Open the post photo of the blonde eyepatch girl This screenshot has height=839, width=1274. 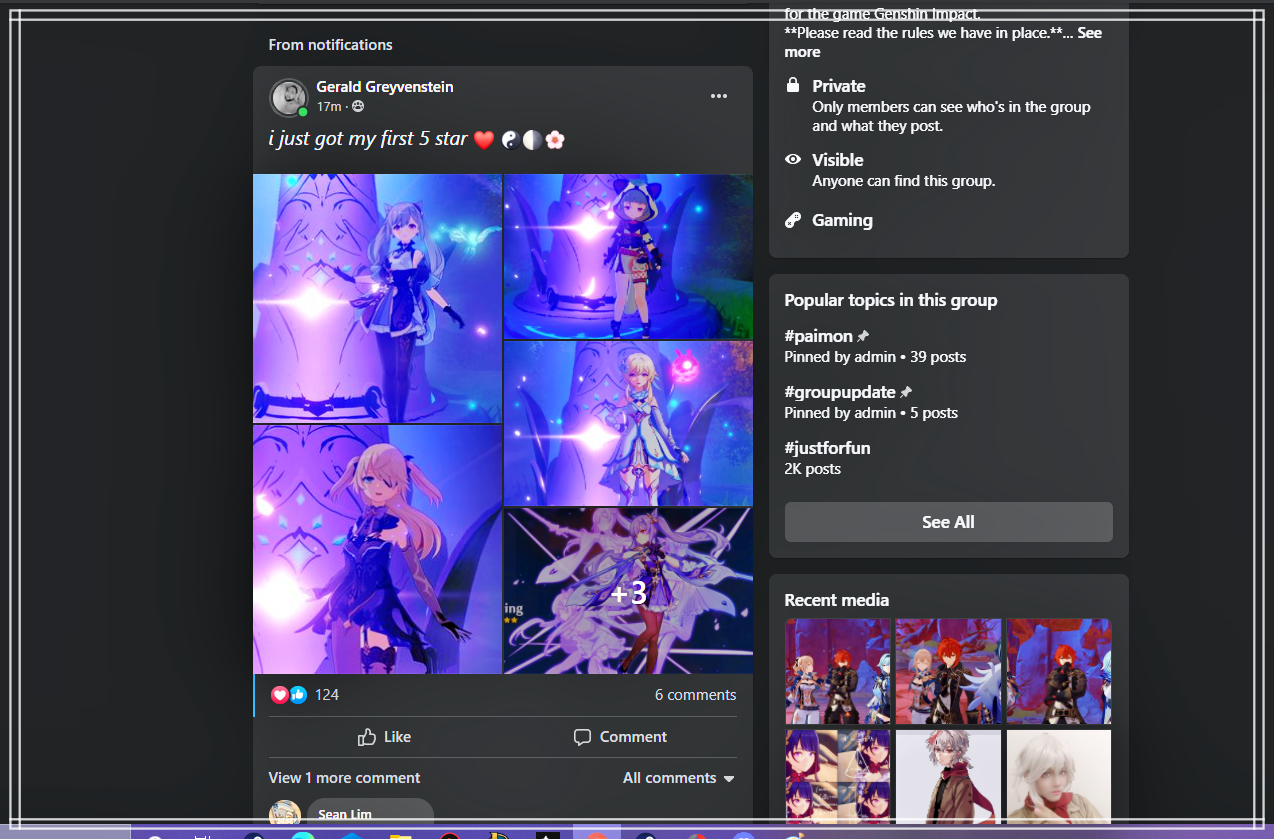pyautogui.click(x=377, y=549)
